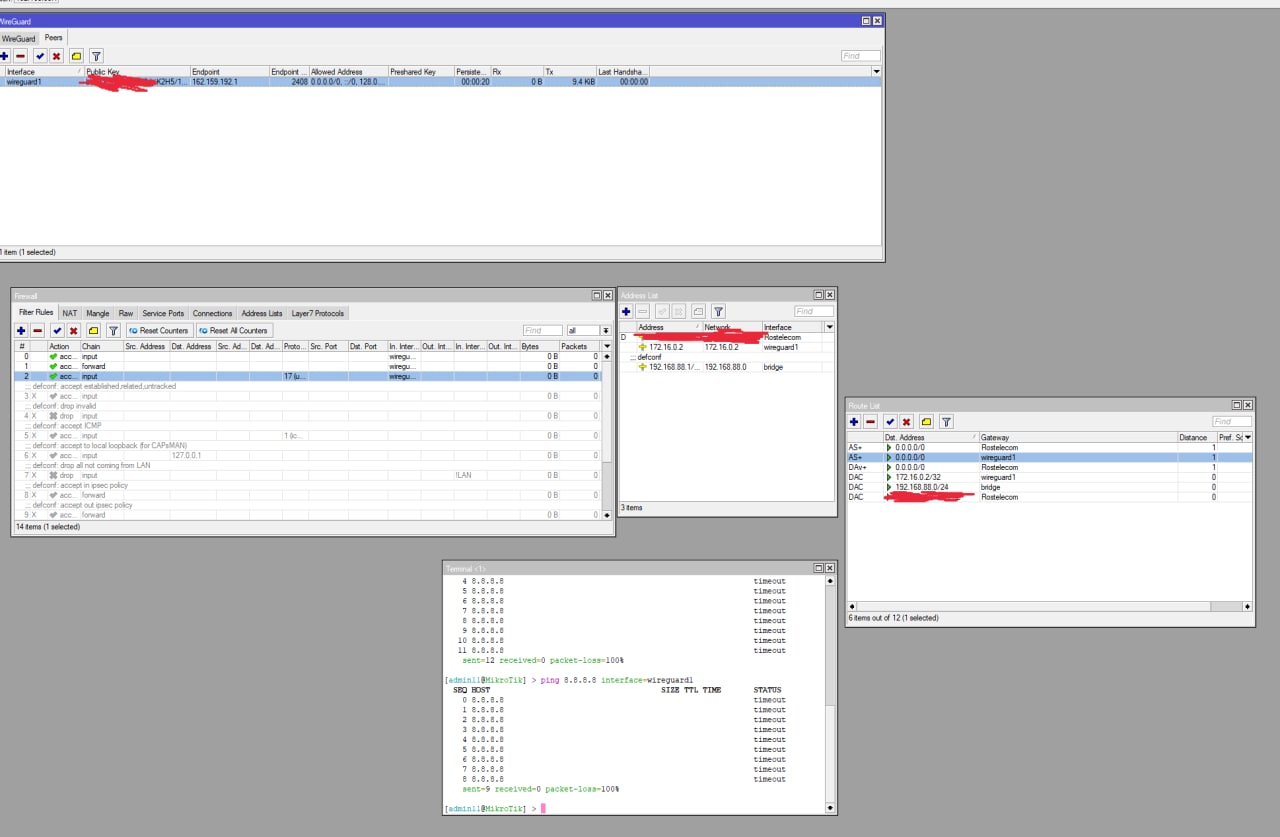Click Route List horizontal scrollbar right arrow

[1246, 606]
